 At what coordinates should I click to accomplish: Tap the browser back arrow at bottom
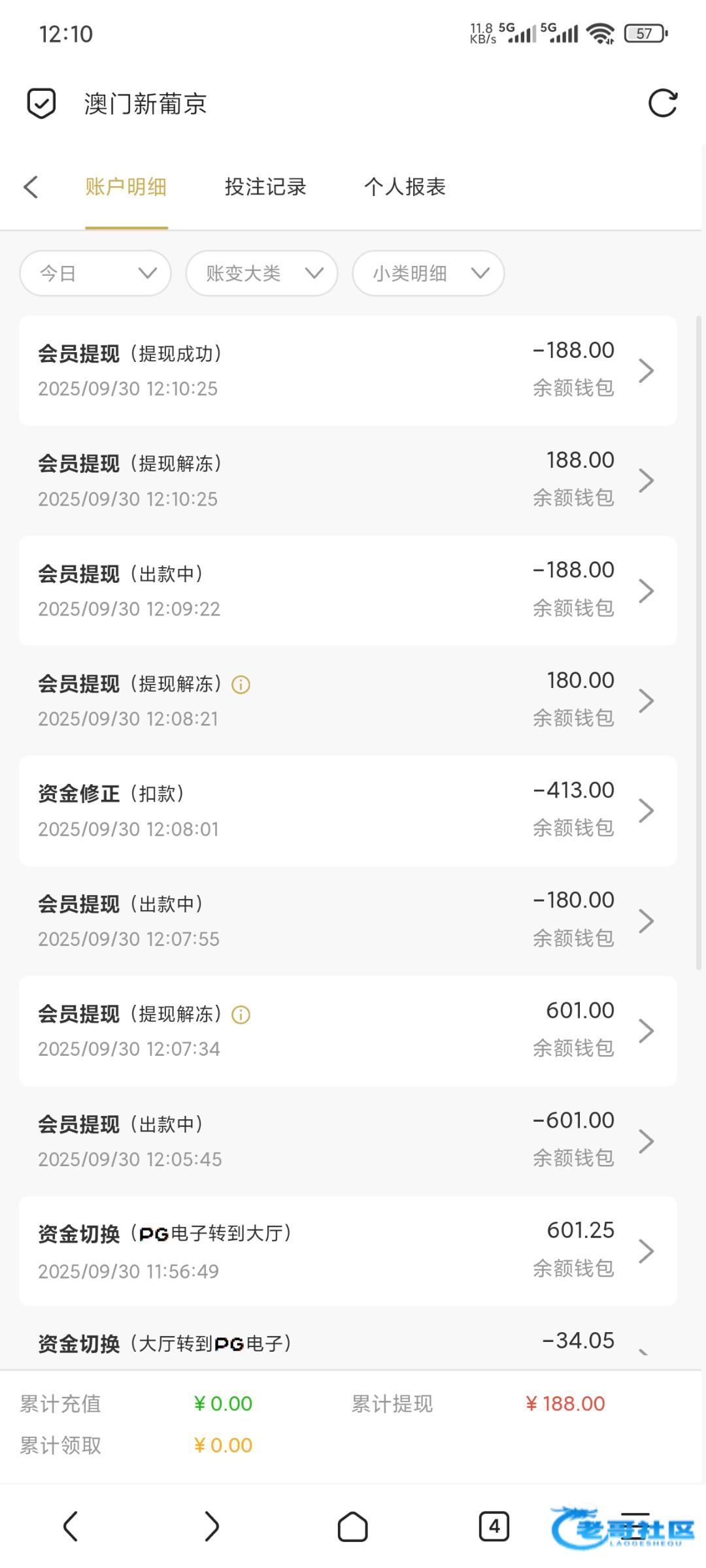[71, 1527]
